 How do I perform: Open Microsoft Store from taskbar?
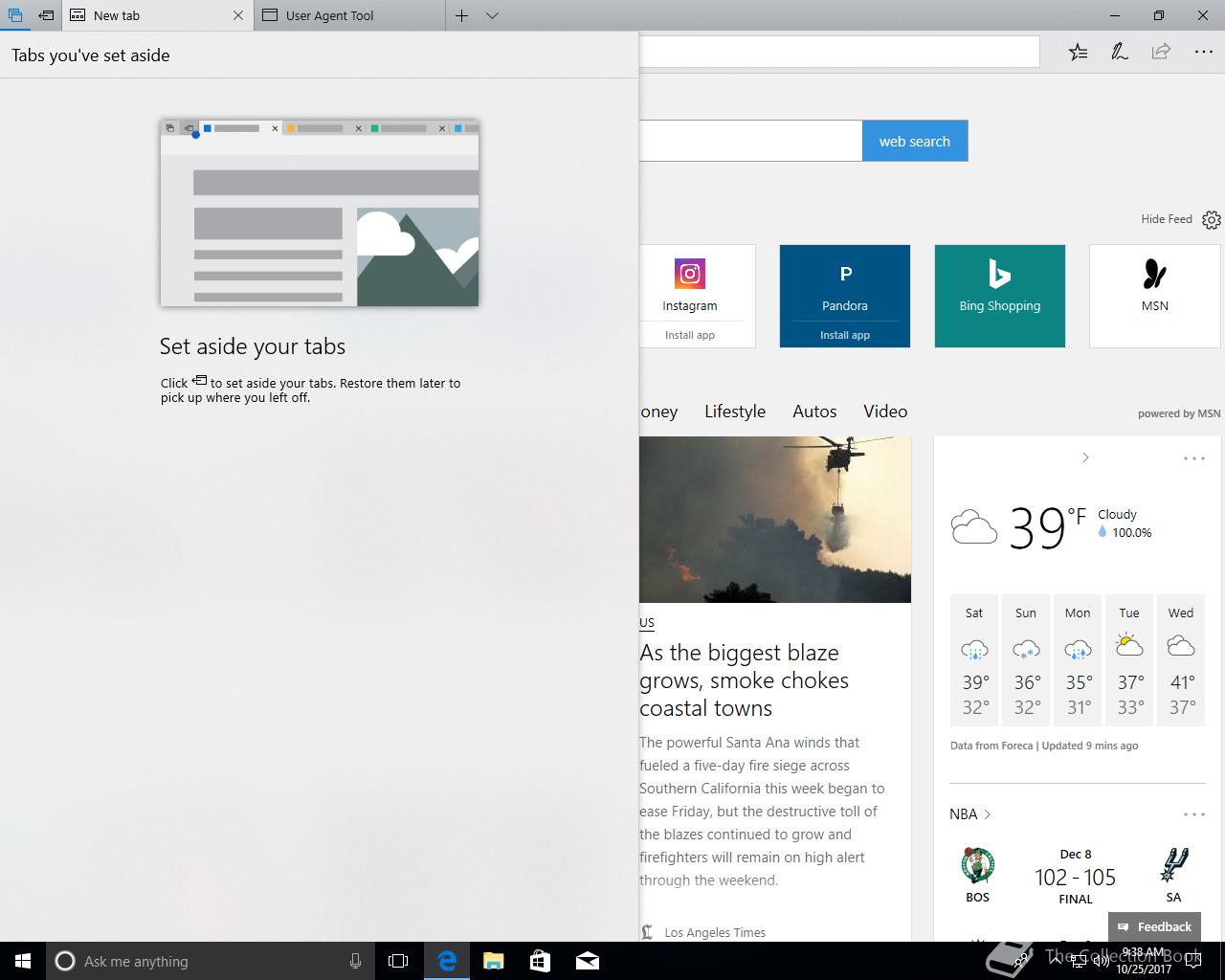coord(540,961)
